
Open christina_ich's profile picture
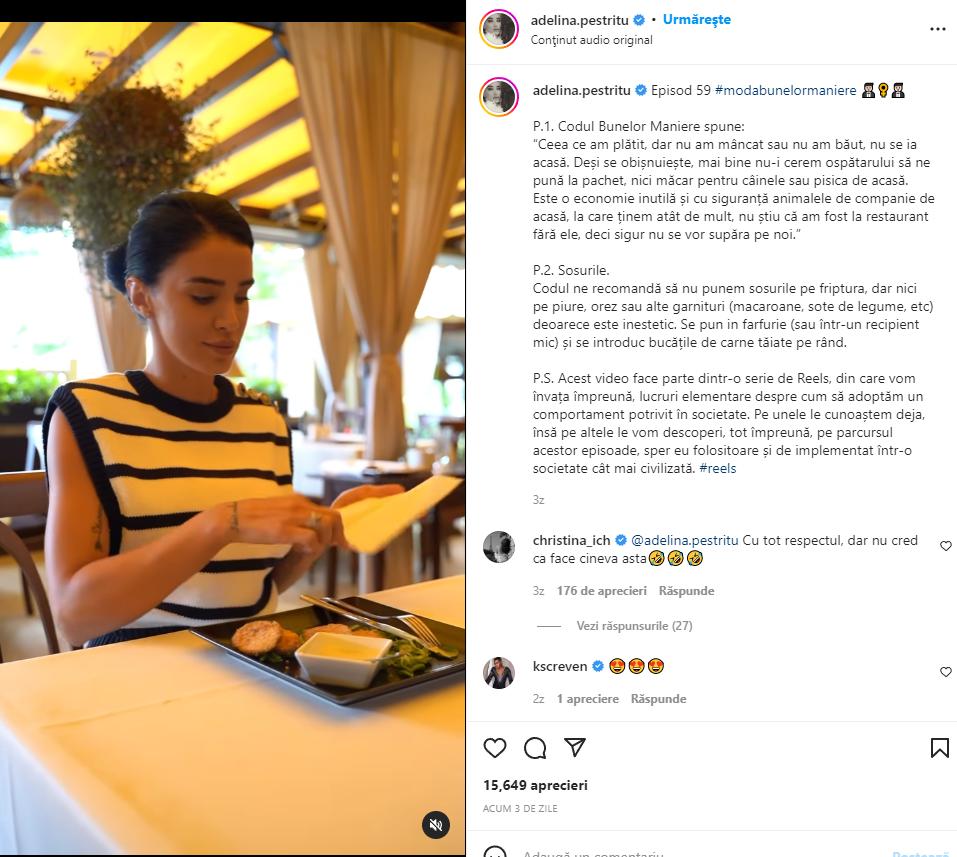point(499,546)
